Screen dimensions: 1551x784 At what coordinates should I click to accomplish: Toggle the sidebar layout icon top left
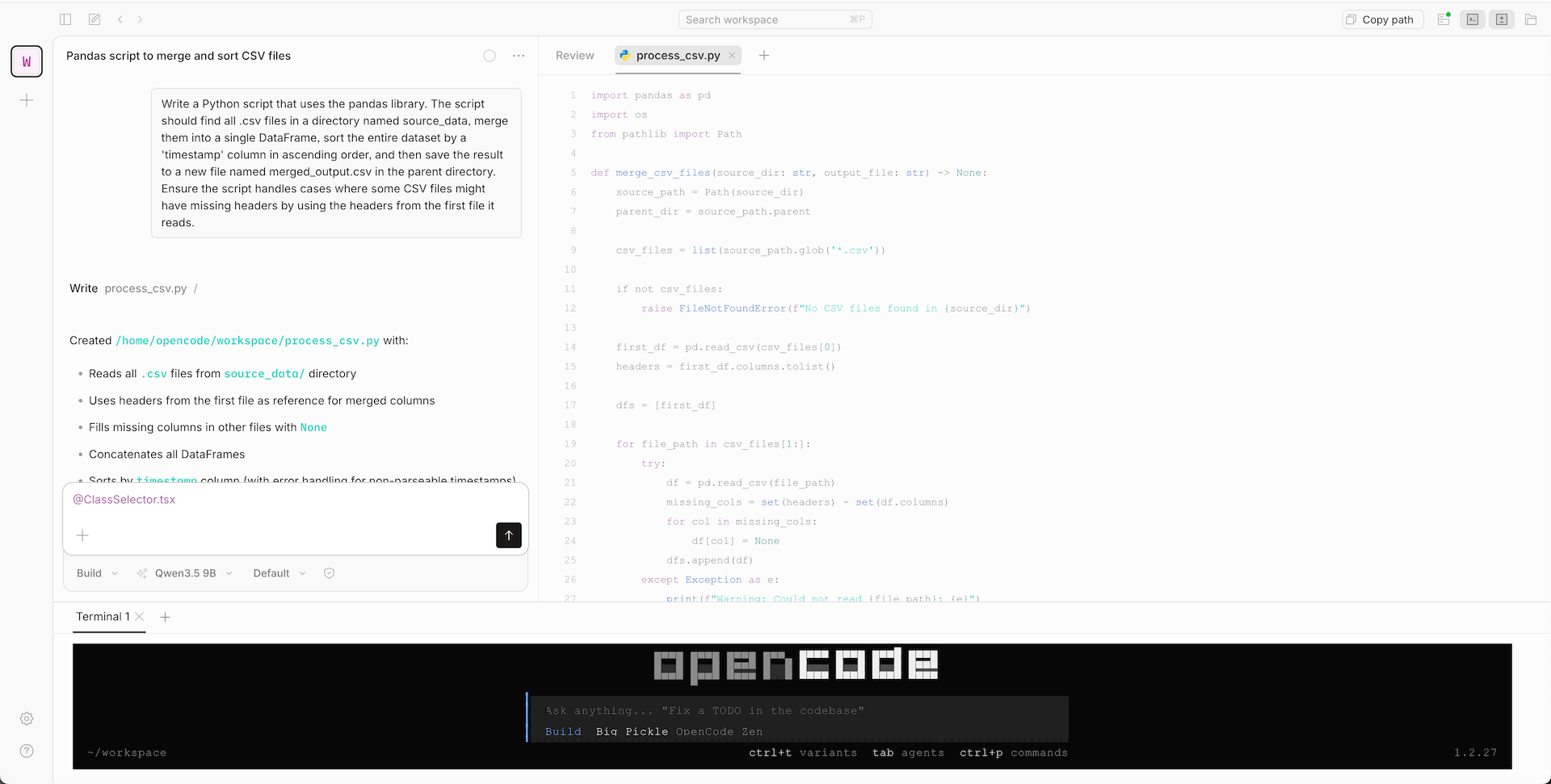click(x=65, y=19)
